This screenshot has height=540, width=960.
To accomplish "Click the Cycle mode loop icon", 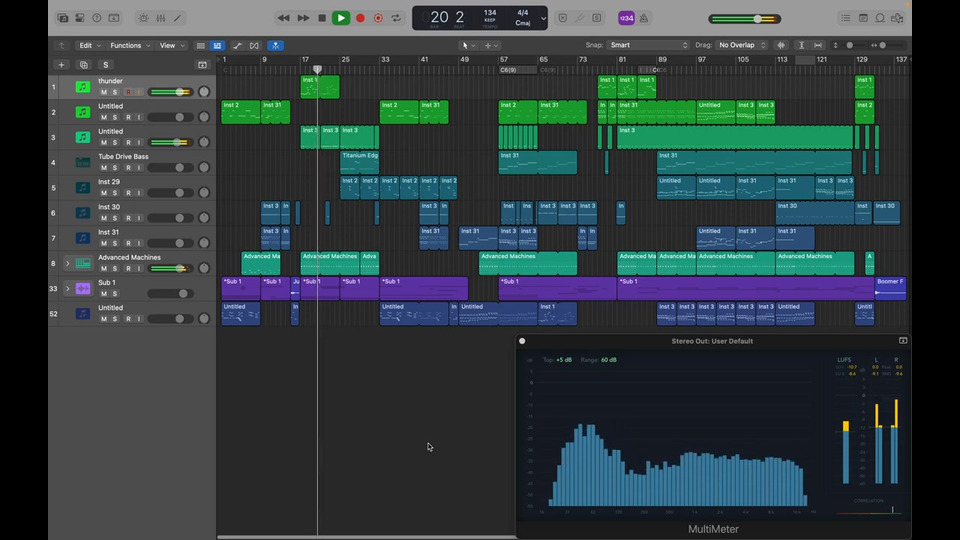I will coord(397,18).
